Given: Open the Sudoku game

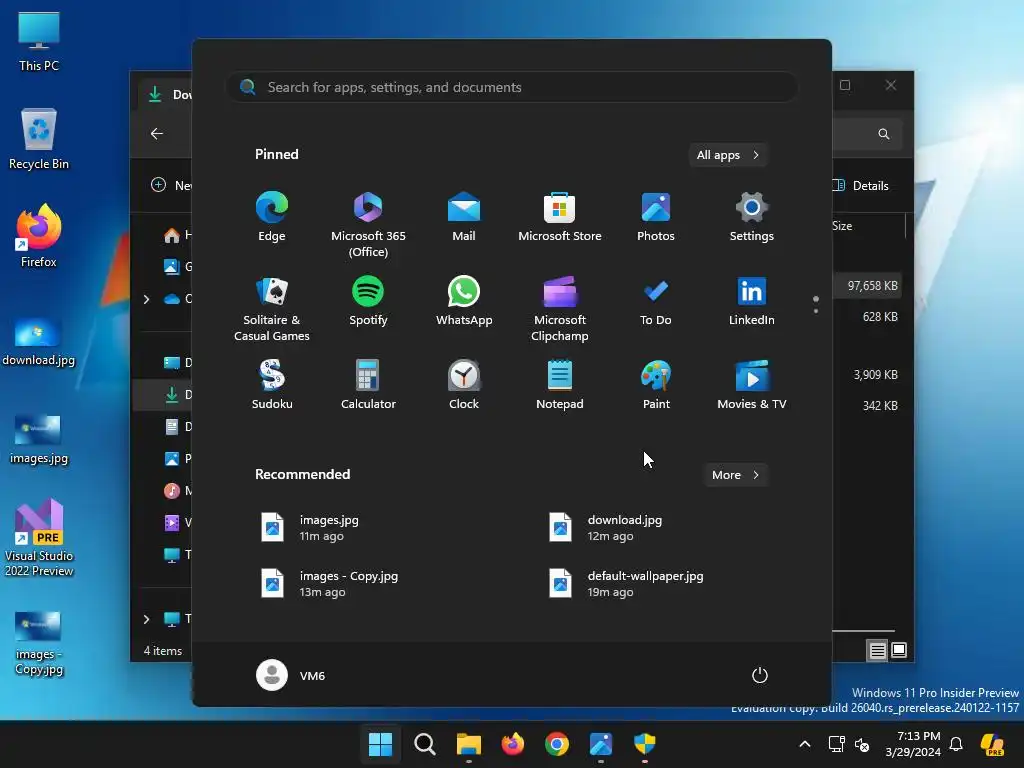Looking at the screenshot, I should [x=272, y=385].
